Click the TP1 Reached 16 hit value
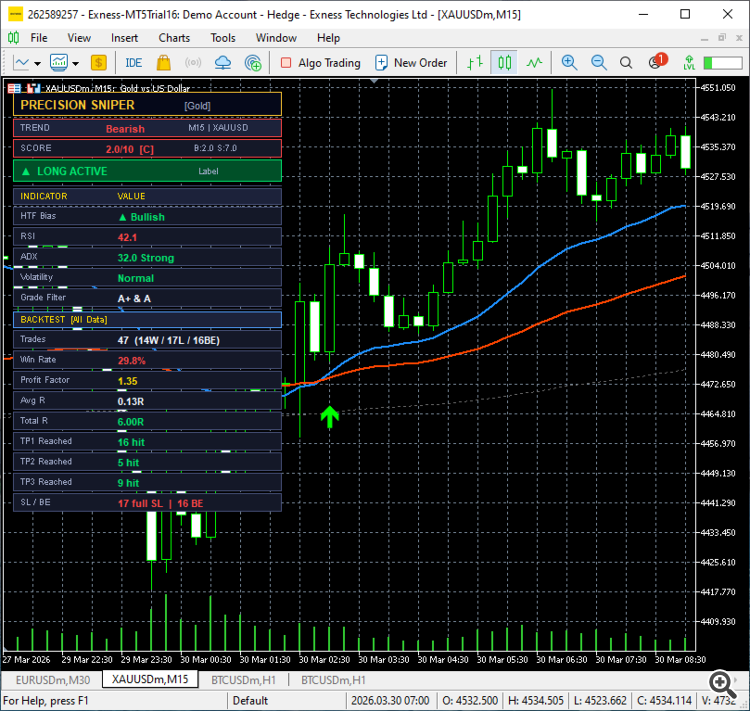This screenshot has width=750, height=711. coord(131,442)
